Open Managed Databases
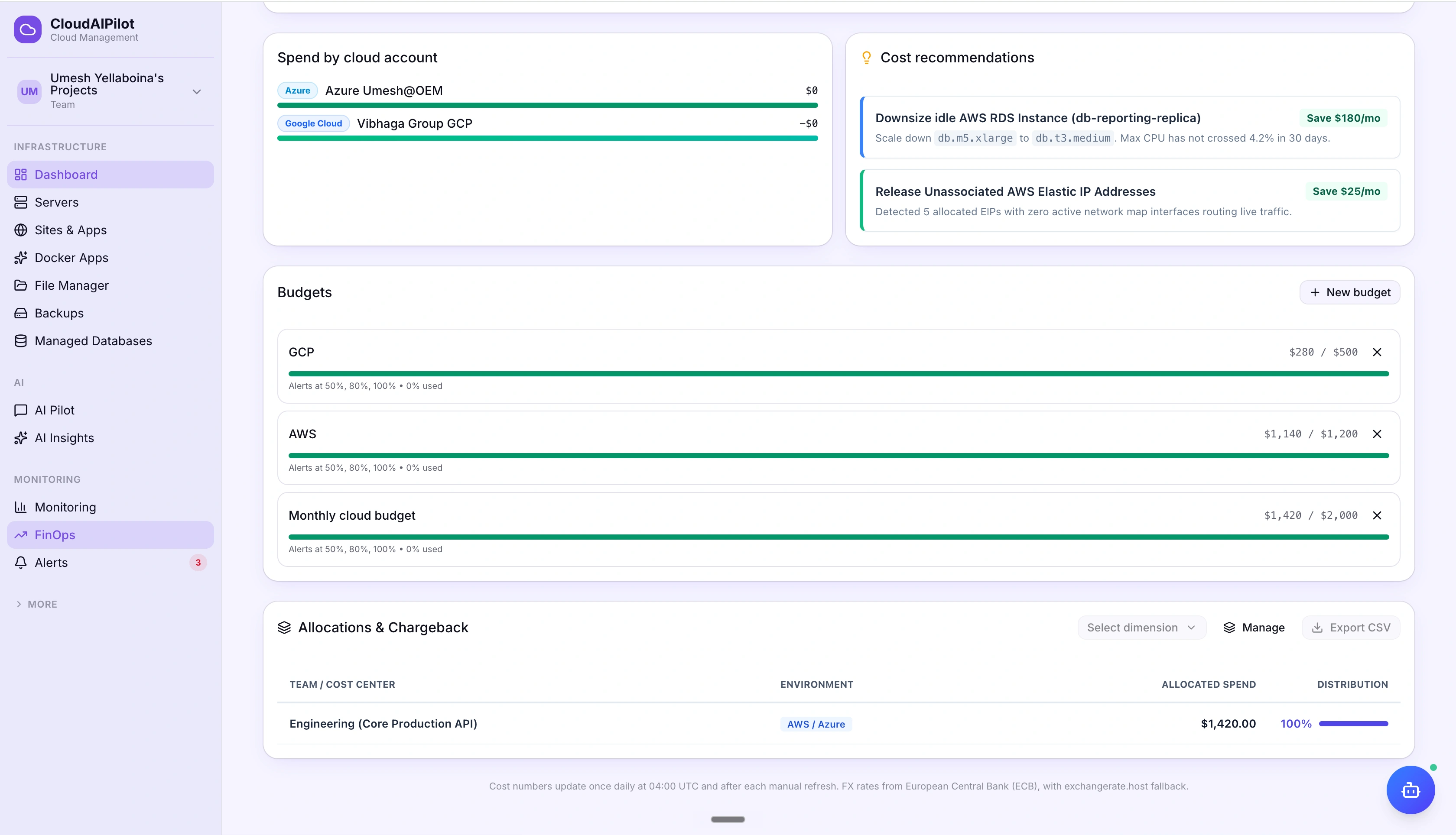Screen dimensions: 1456x835 [x=110, y=341]
